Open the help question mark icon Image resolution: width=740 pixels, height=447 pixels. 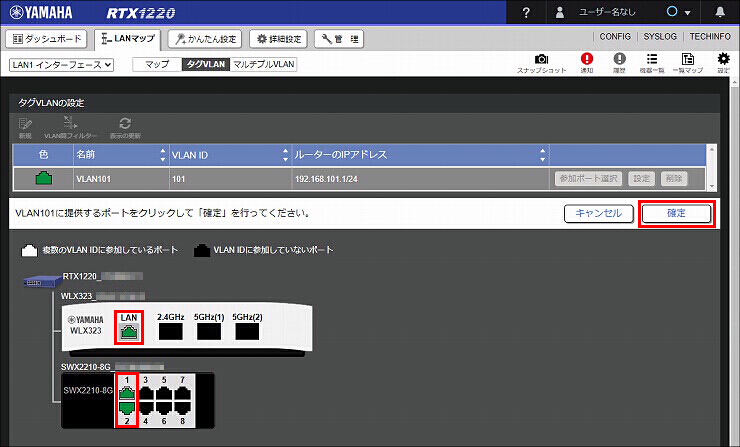pos(526,13)
